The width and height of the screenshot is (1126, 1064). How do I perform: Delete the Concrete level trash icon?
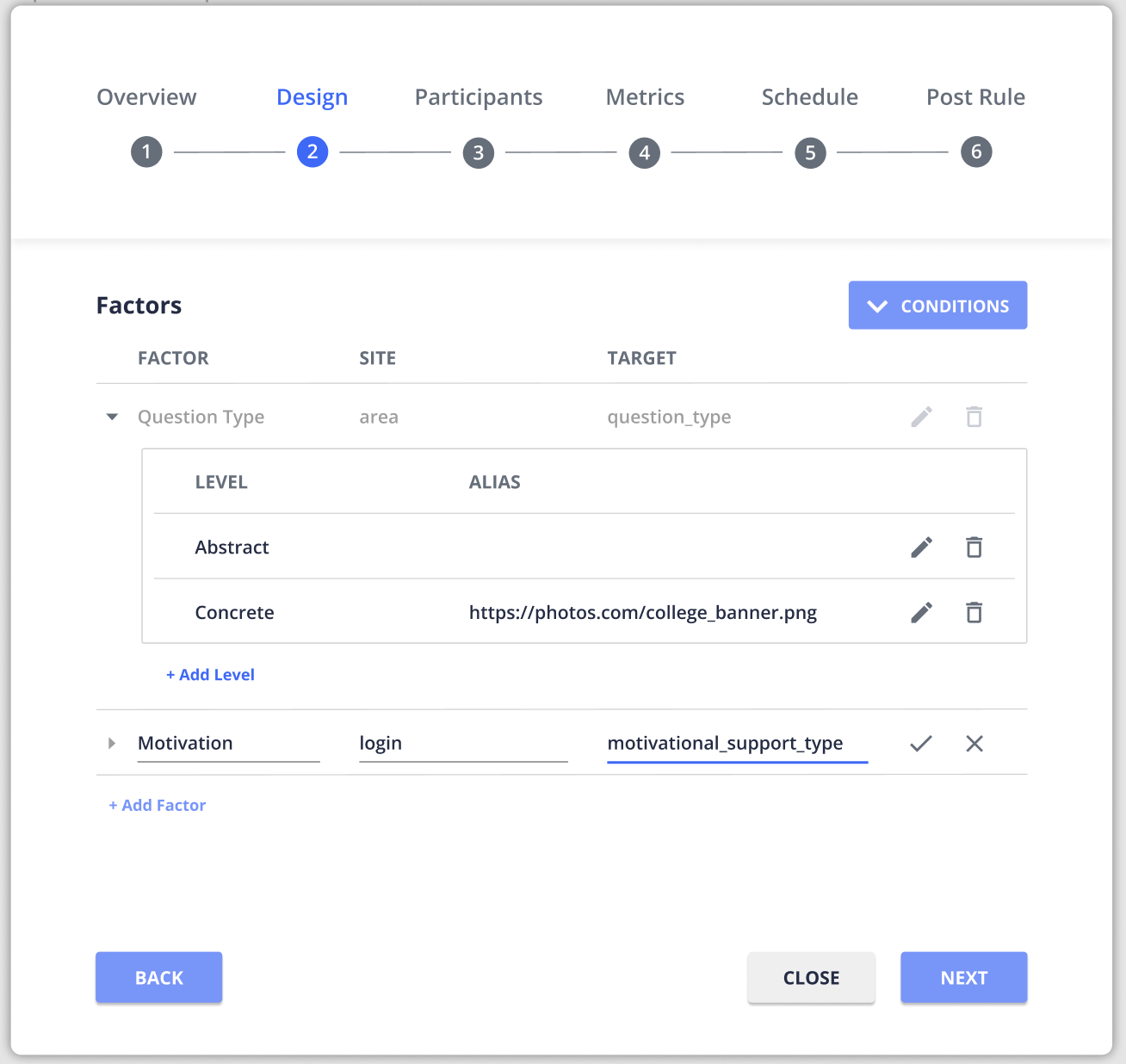[x=974, y=613]
